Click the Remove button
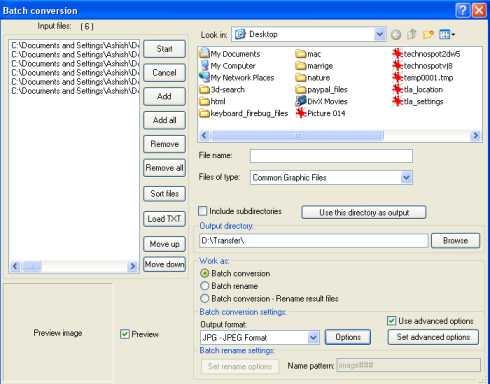The width and height of the screenshot is (490, 384). pos(164,144)
